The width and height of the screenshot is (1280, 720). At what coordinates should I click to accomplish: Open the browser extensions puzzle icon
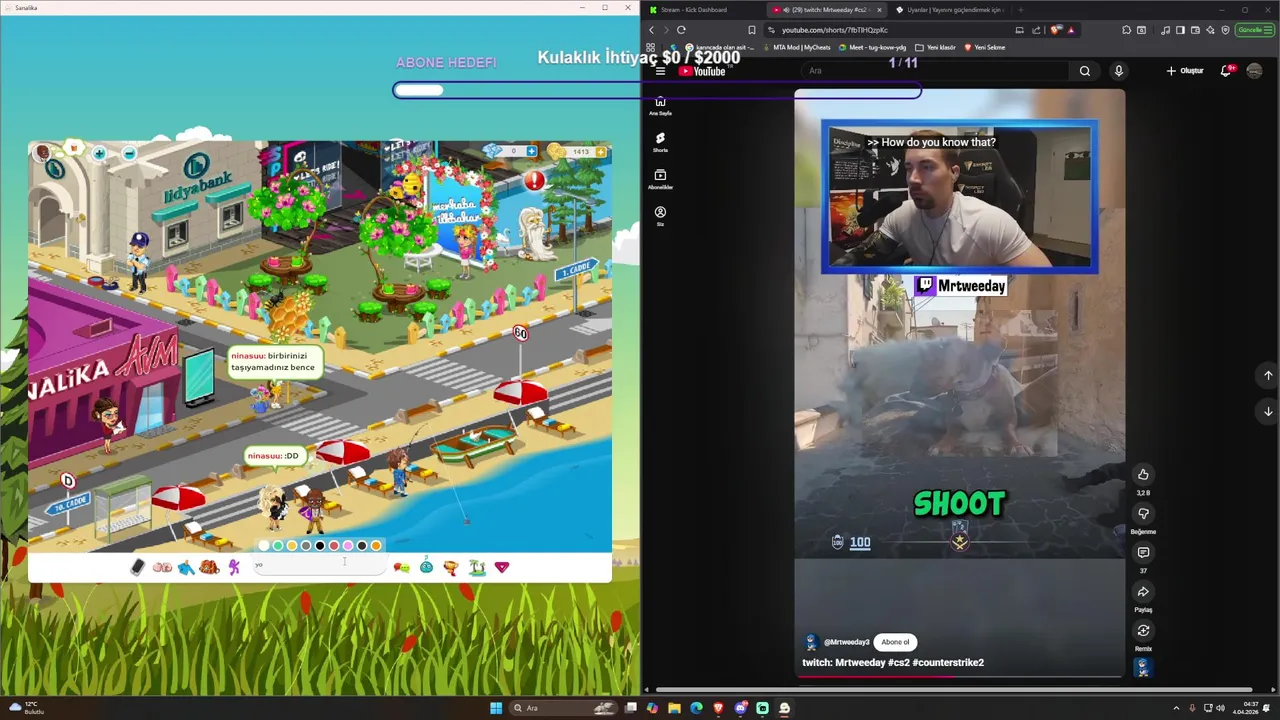pyautogui.click(x=1127, y=30)
